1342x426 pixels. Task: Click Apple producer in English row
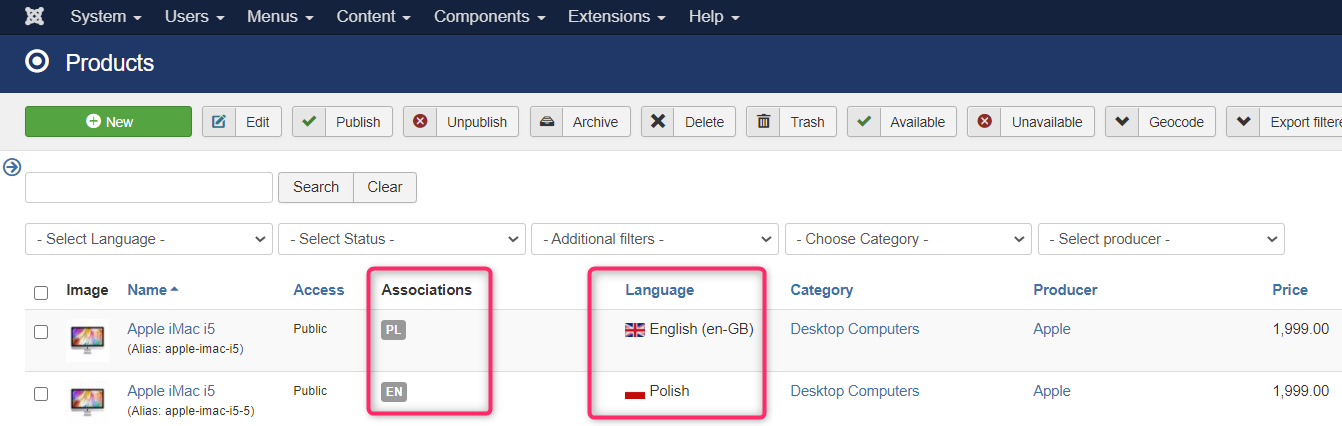tap(1052, 329)
